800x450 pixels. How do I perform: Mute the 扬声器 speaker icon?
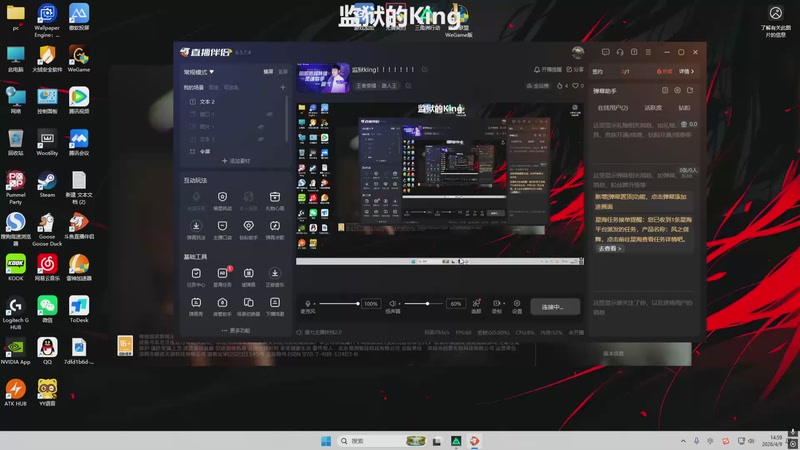(x=392, y=304)
